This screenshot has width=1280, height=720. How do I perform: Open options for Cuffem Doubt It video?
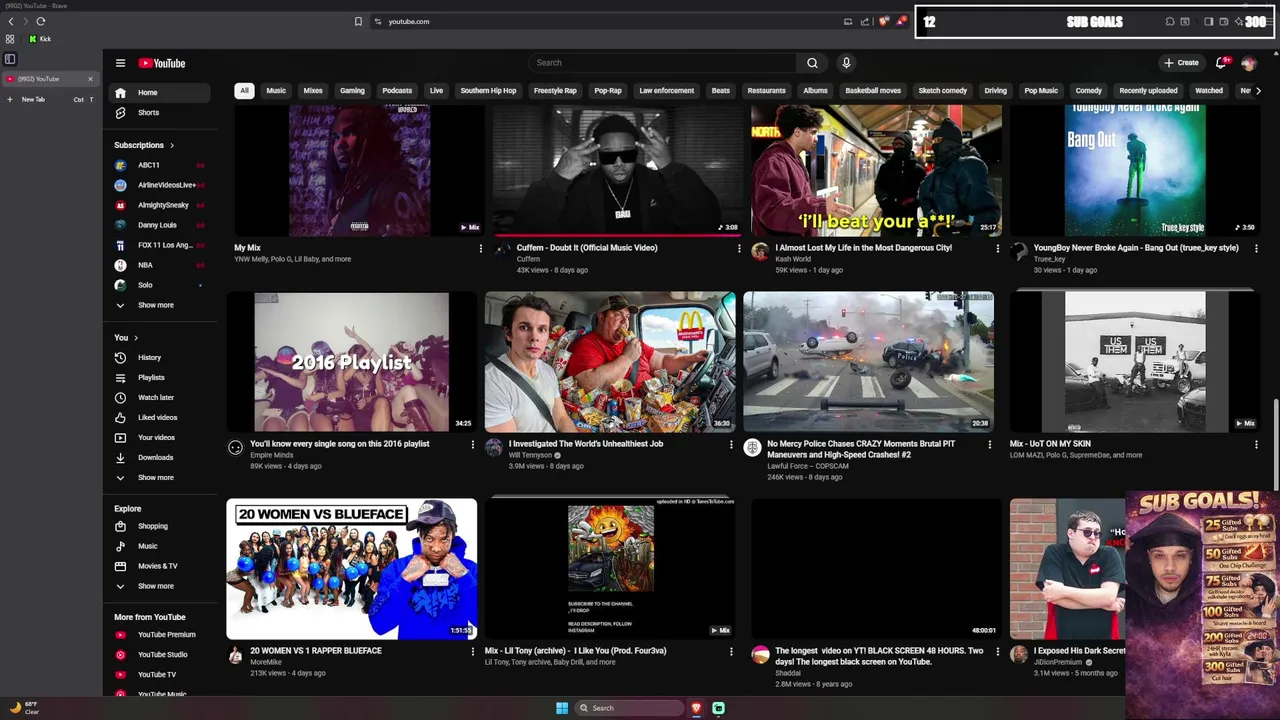739,248
